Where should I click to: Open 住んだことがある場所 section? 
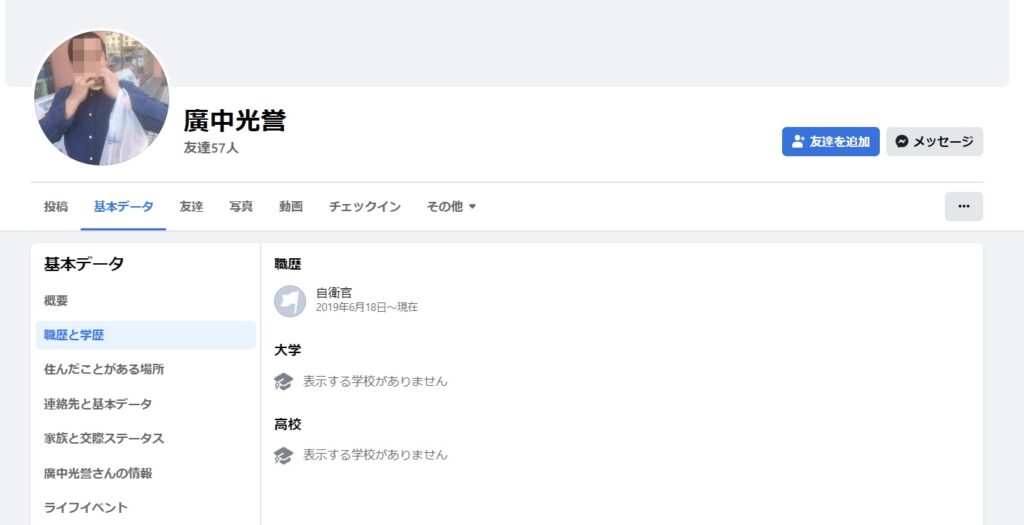point(146,370)
